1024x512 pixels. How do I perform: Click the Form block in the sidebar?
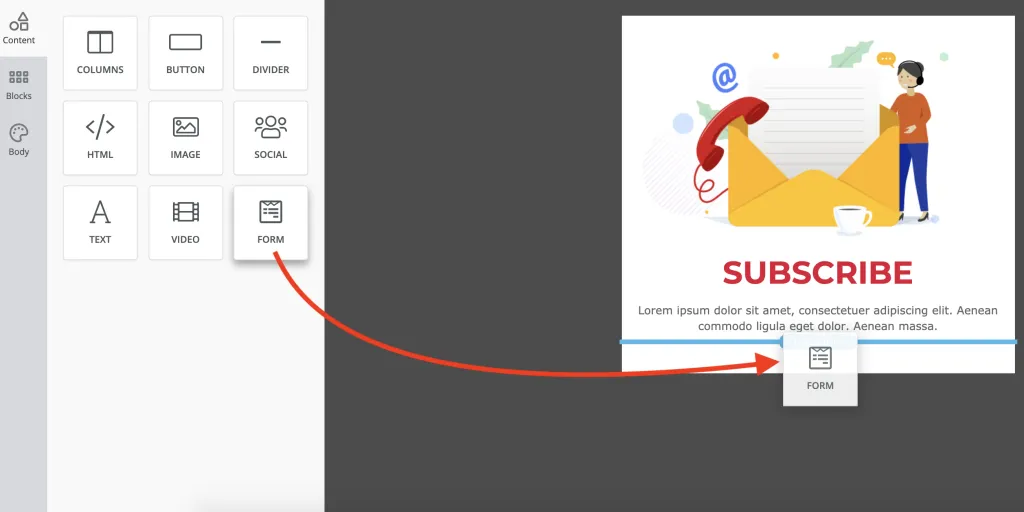pos(270,223)
